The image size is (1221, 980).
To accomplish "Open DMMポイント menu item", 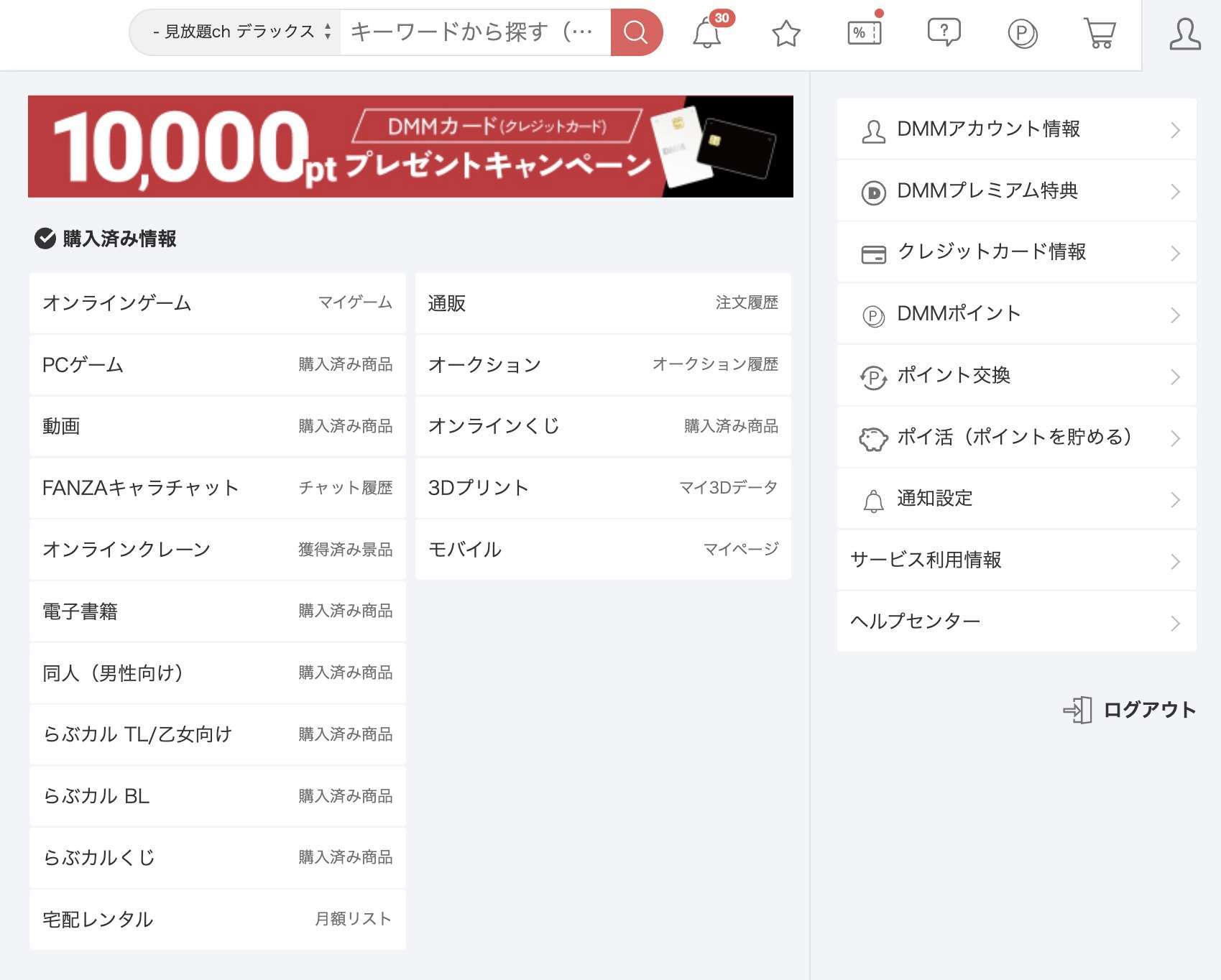I will pyautogui.click(x=1016, y=314).
